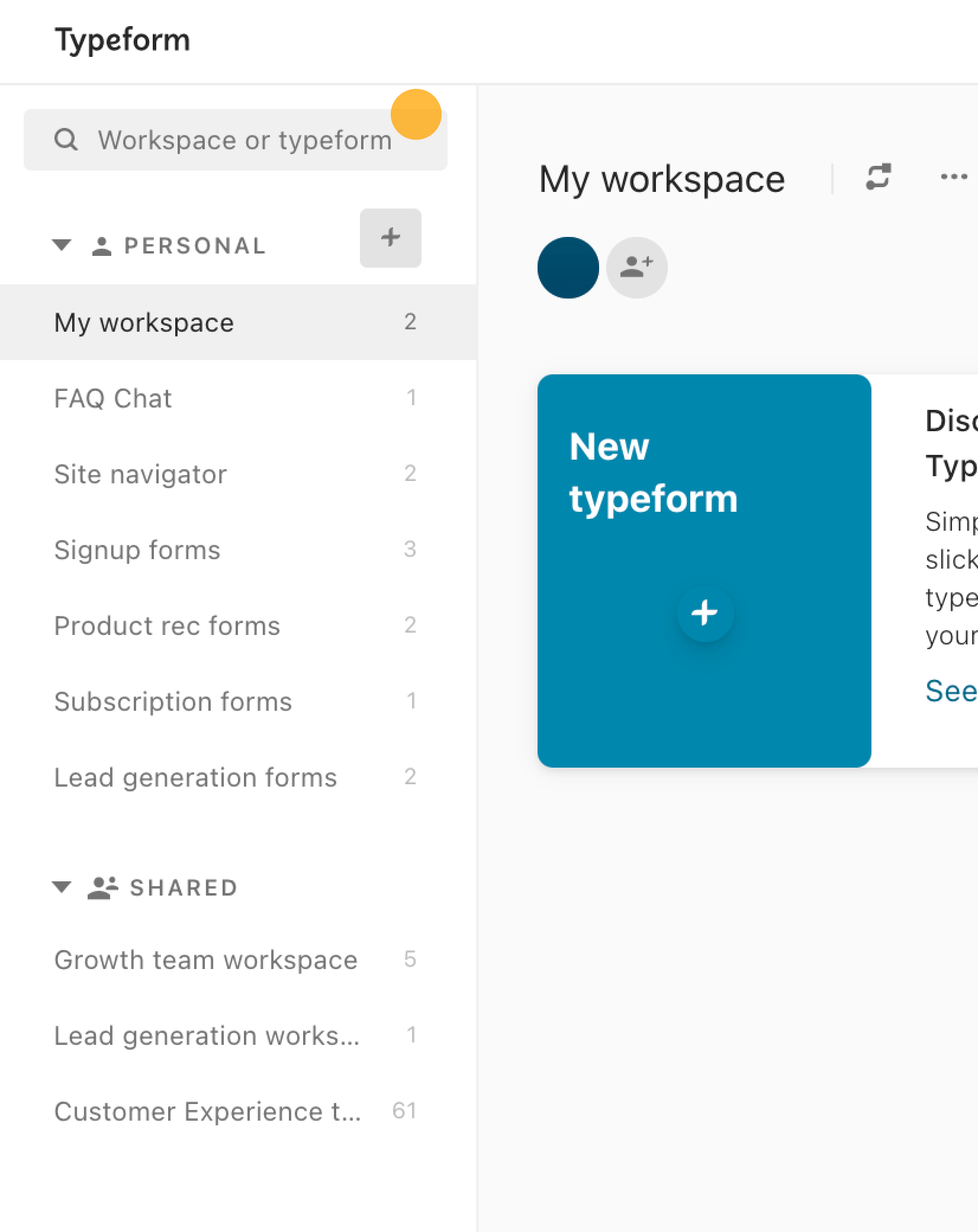Open the Product rec forms workspace

238,625
